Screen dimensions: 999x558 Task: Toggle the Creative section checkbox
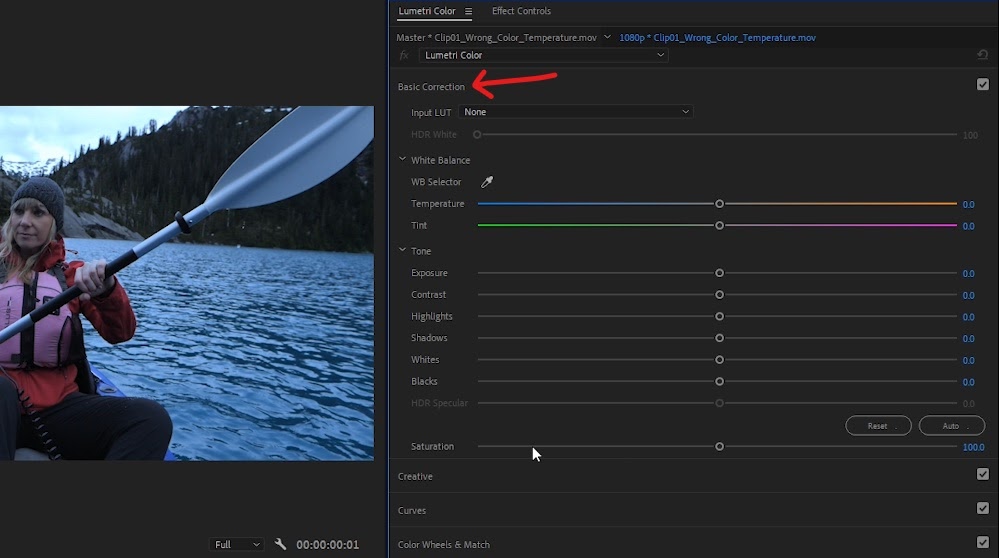pyautogui.click(x=982, y=474)
